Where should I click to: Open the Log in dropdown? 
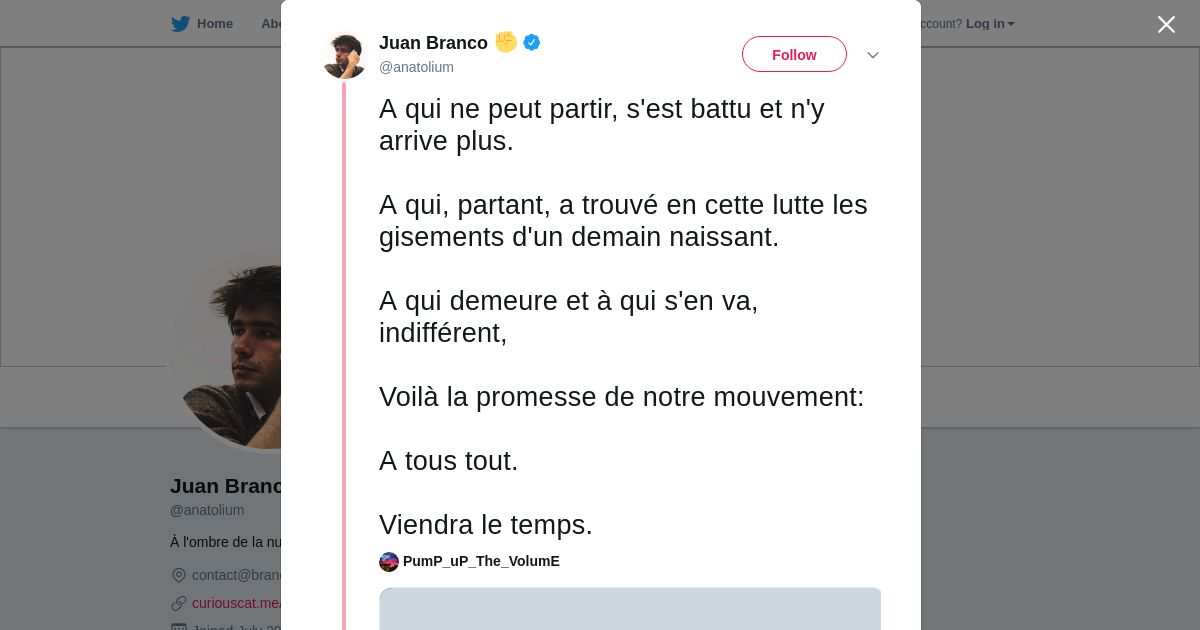coord(990,24)
